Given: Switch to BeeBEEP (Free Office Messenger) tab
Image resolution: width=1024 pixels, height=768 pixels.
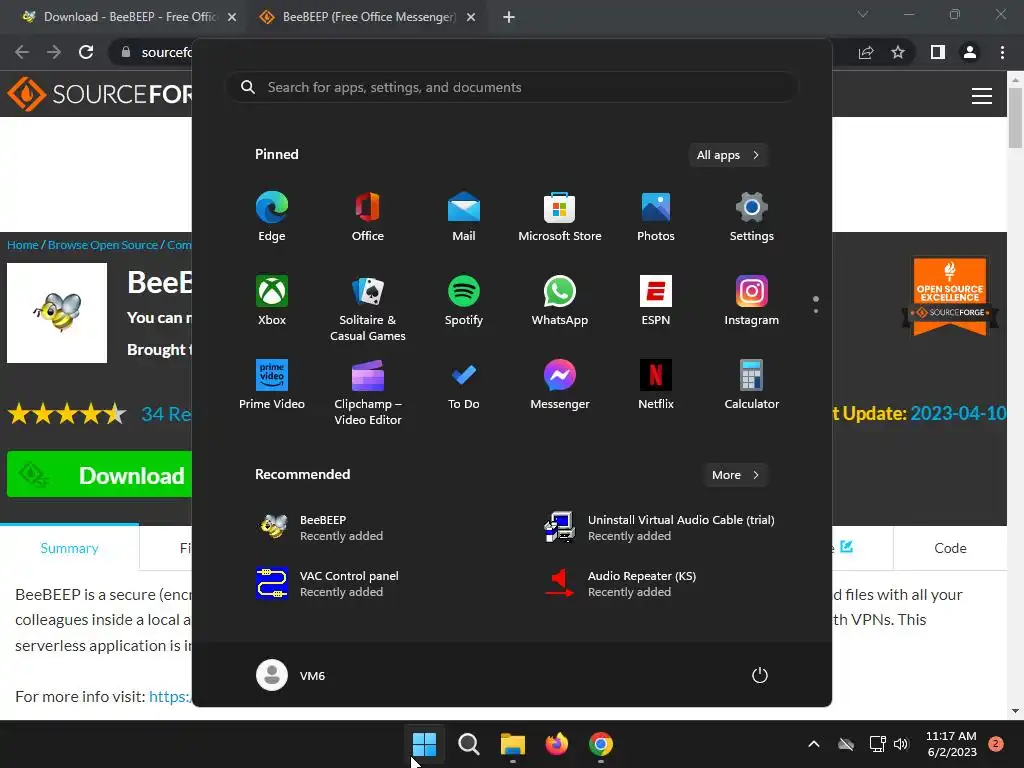Looking at the screenshot, I should (368, 17).
